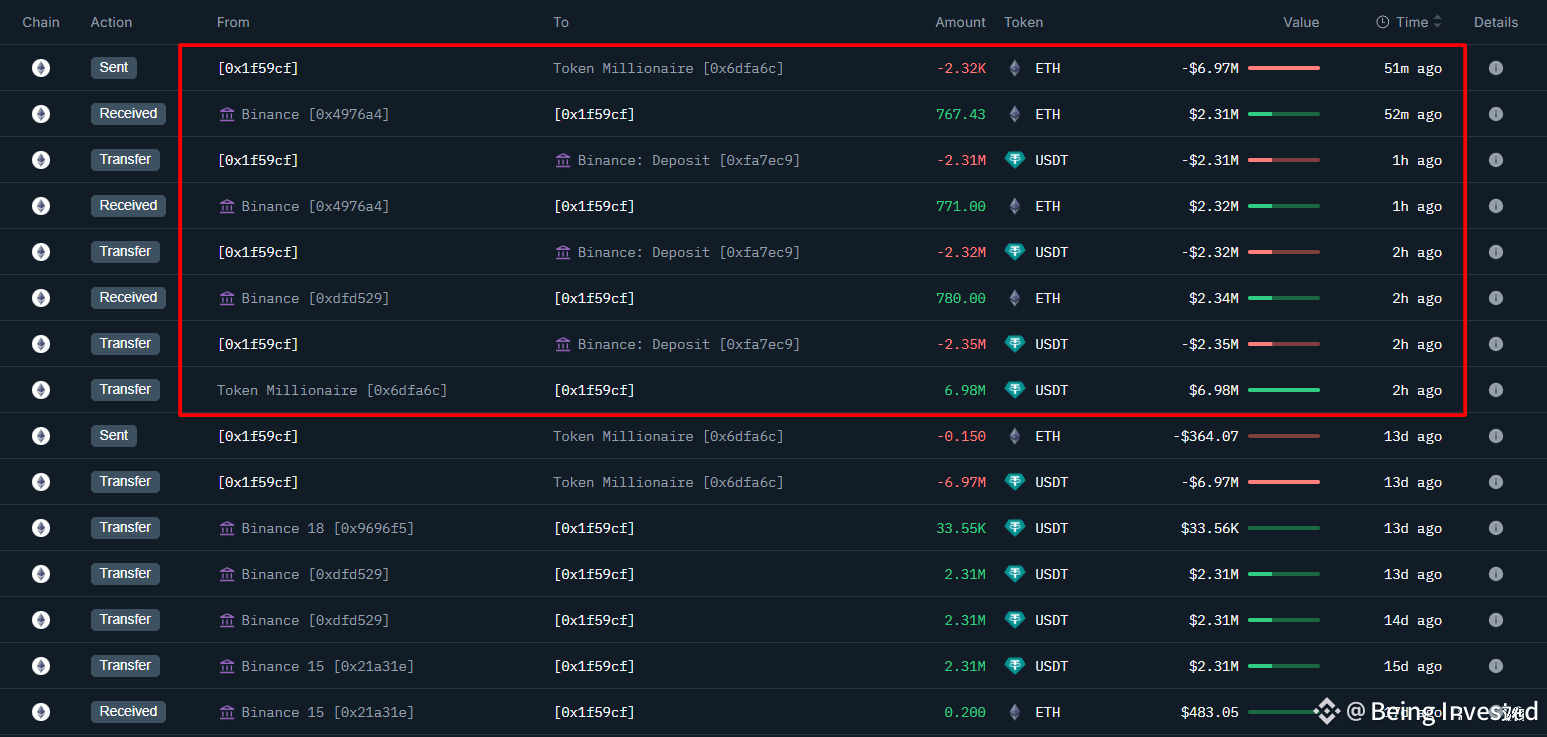The image size is (1547, 737).
Task: Open Binance [0xdfd529] link in 780.00 ETH row
Action: click(315, 298)
